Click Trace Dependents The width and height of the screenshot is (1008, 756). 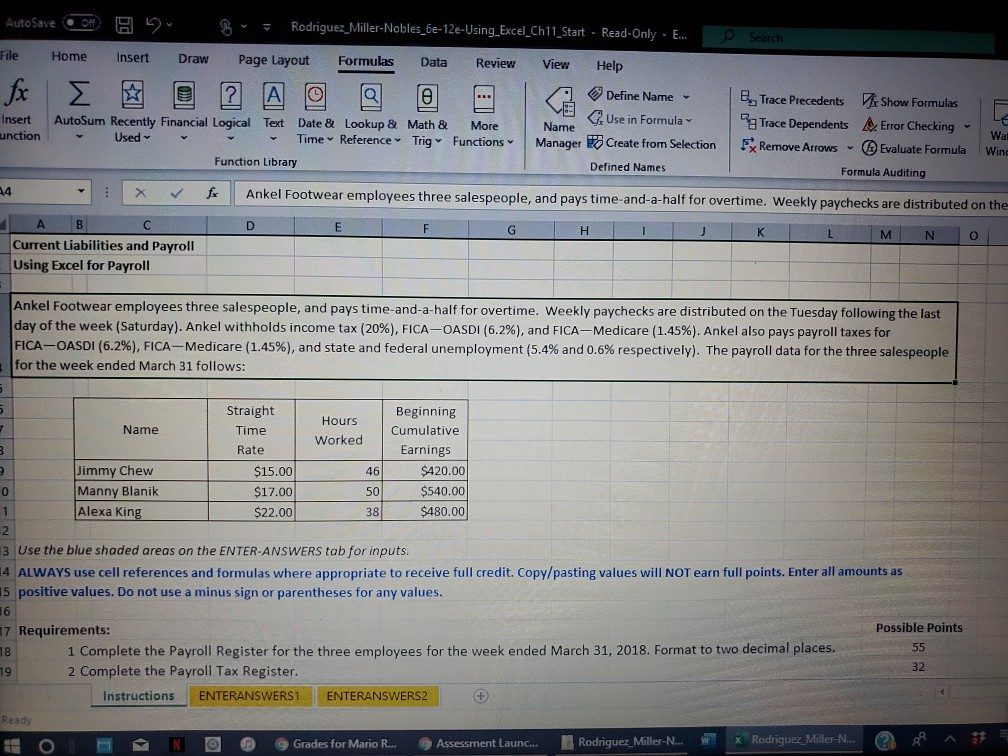coord(793,123)
